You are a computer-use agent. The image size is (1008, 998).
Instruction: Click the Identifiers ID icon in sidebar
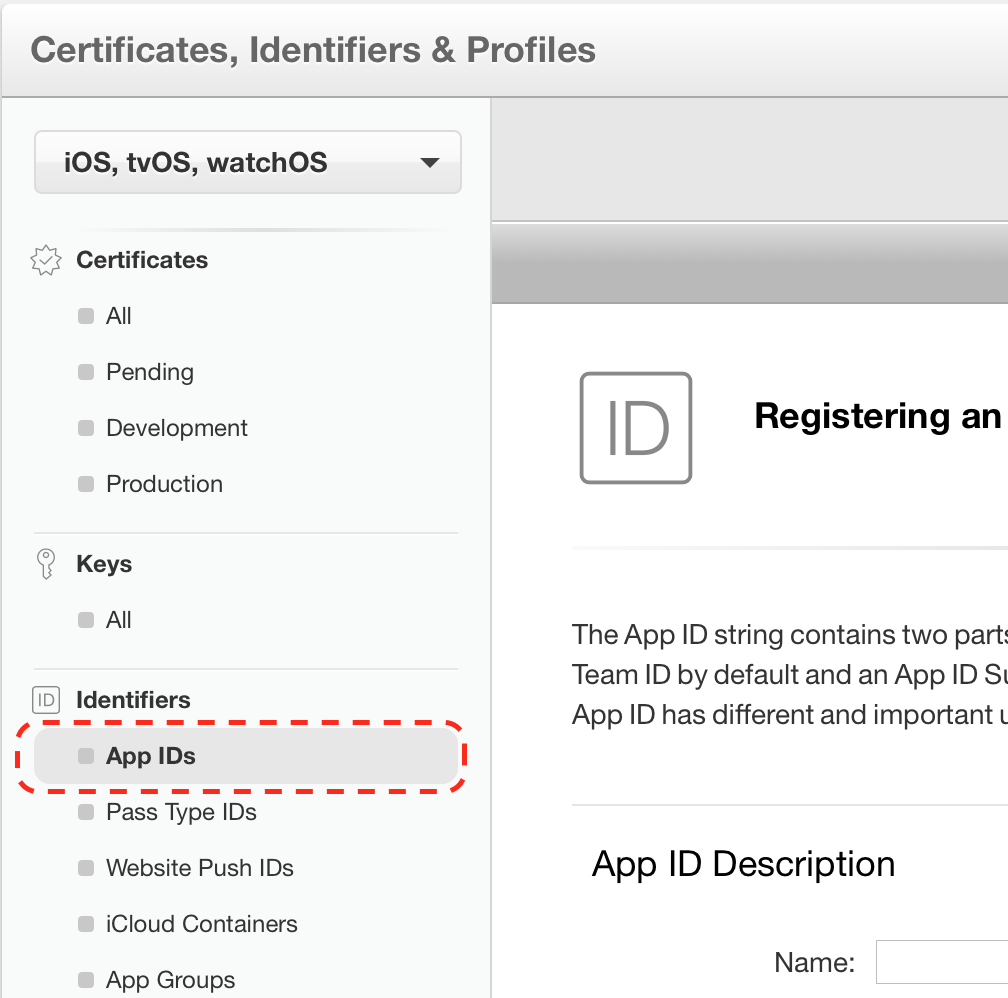46,700
